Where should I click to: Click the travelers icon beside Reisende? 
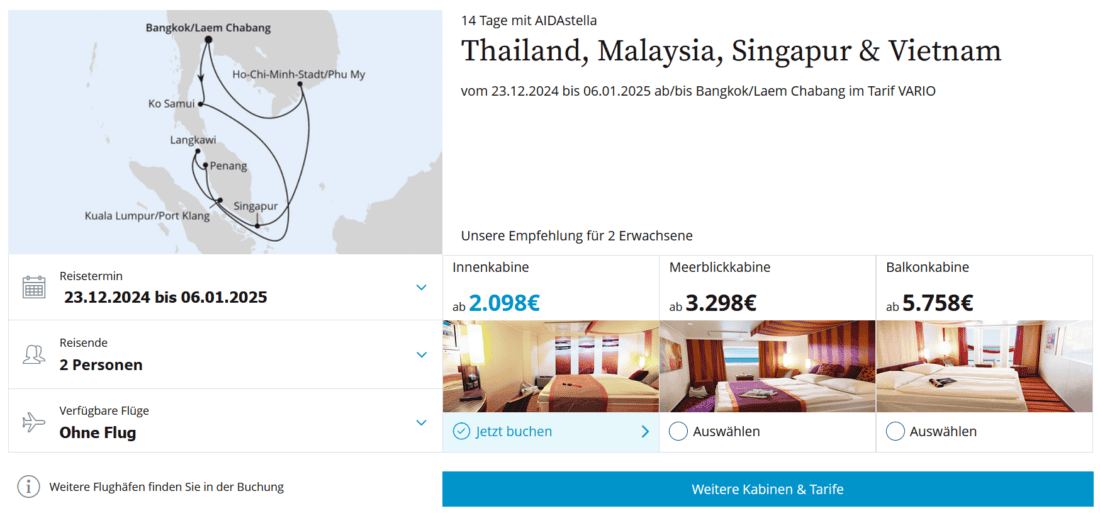[34, 355]
